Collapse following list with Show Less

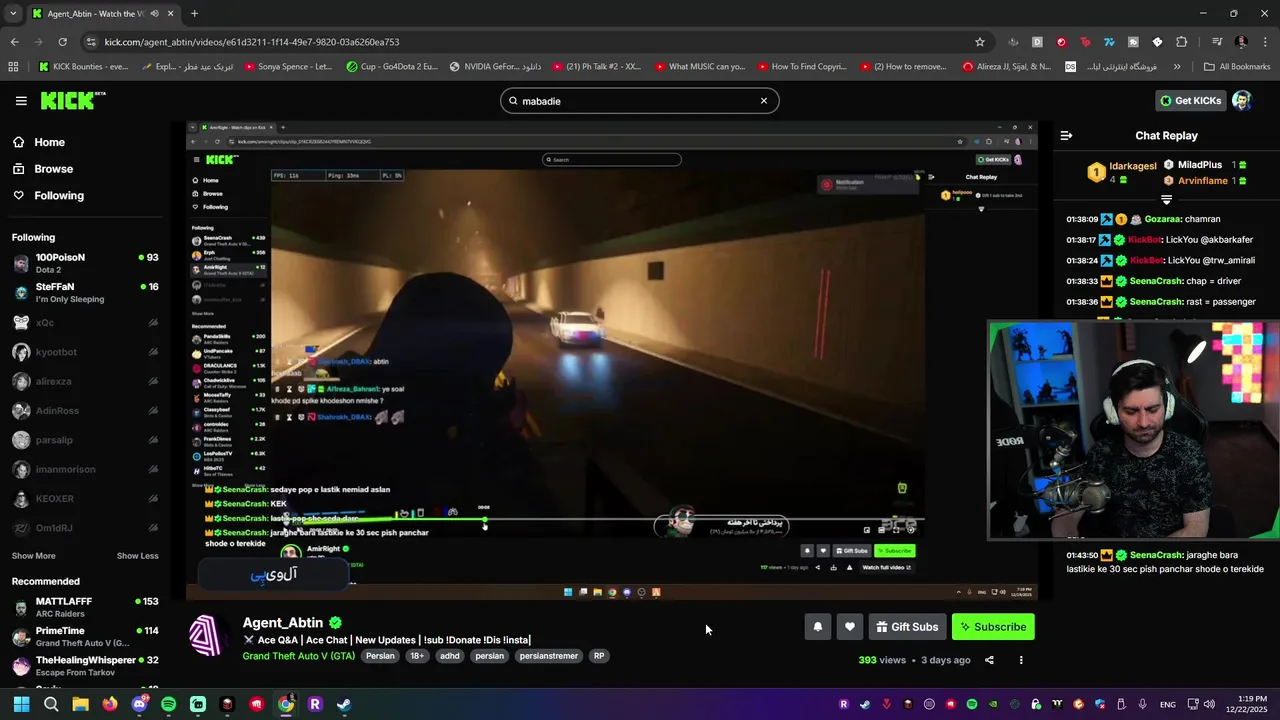pos(137,556)
